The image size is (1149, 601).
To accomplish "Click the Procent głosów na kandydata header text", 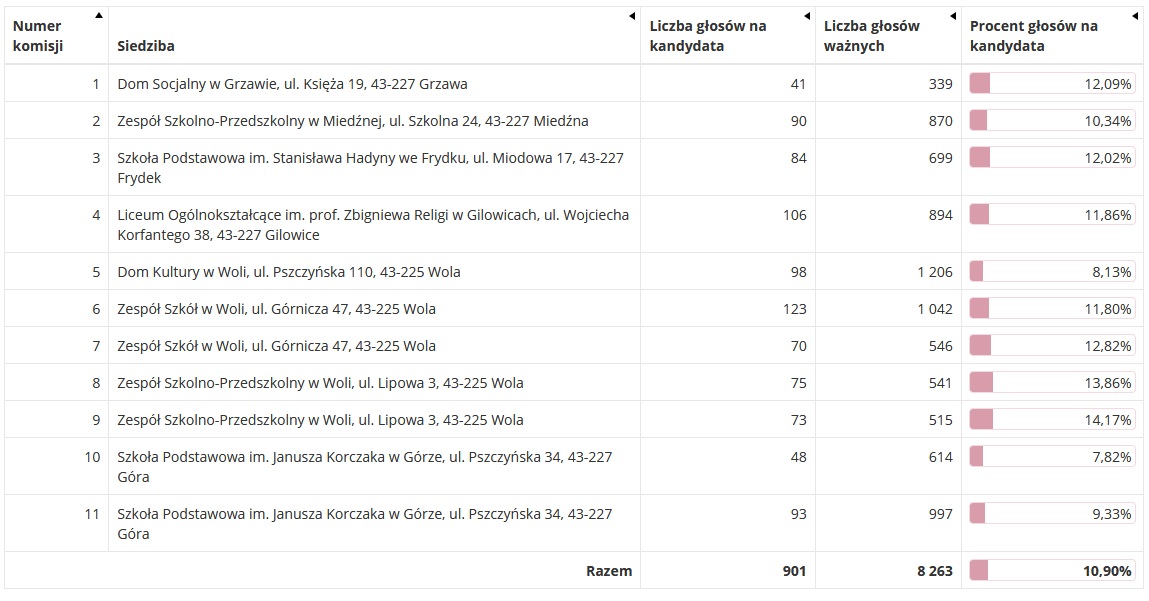I will tap(1033, 35).
